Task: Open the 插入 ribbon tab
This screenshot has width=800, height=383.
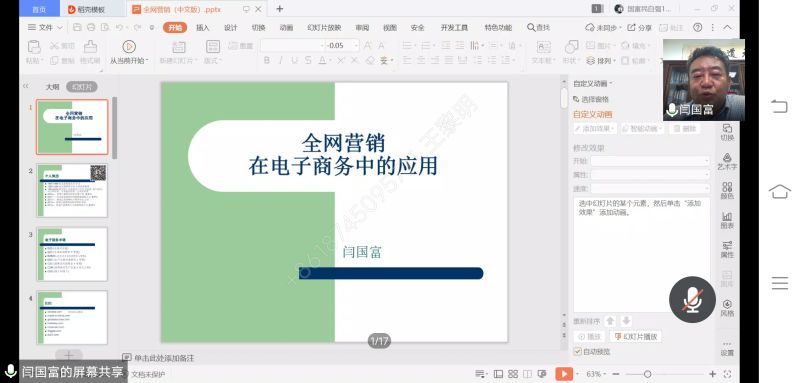Action: click(x=203, y=28)
